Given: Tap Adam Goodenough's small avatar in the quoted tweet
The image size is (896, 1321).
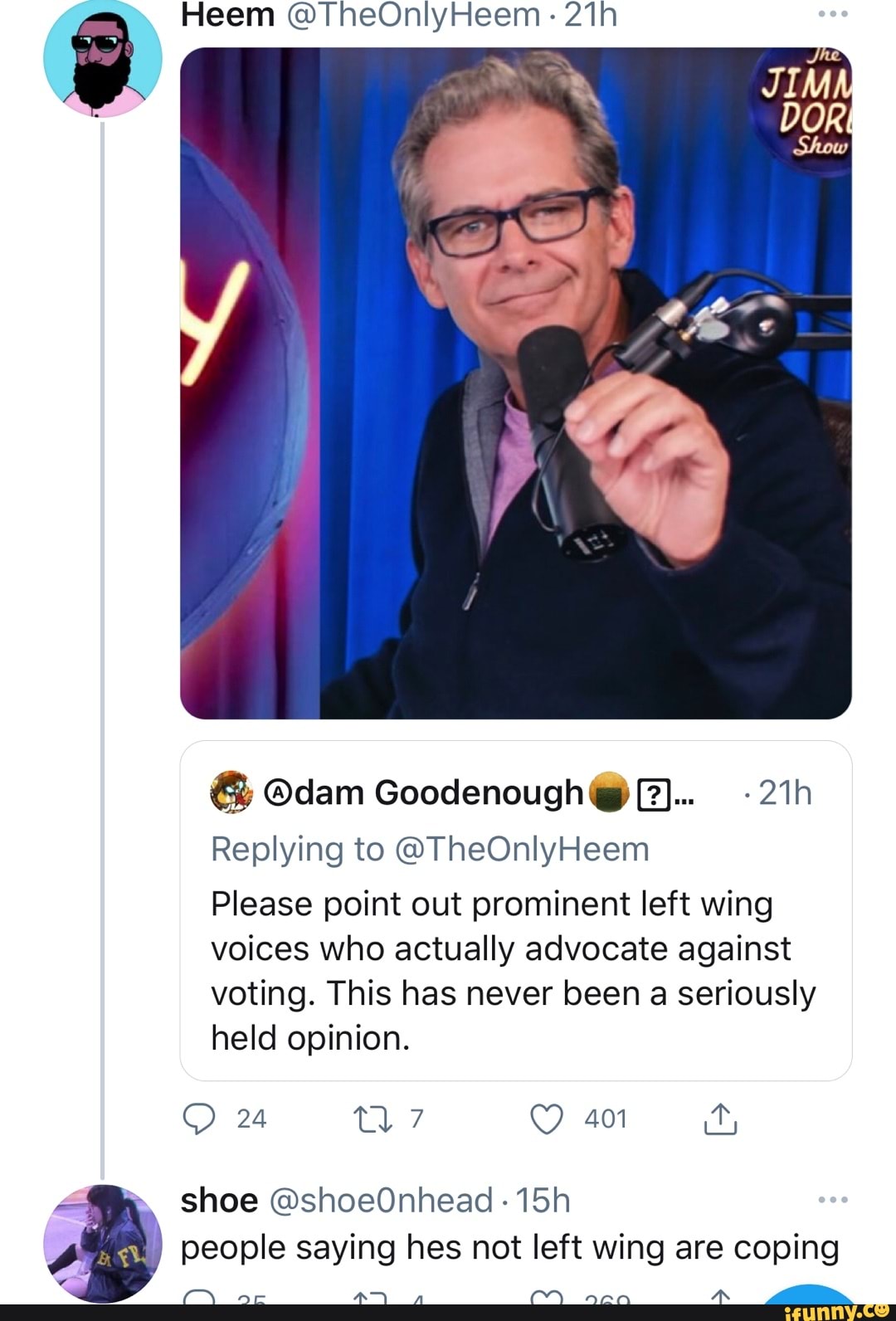Looking at the screenshot, I should (231, 792).
